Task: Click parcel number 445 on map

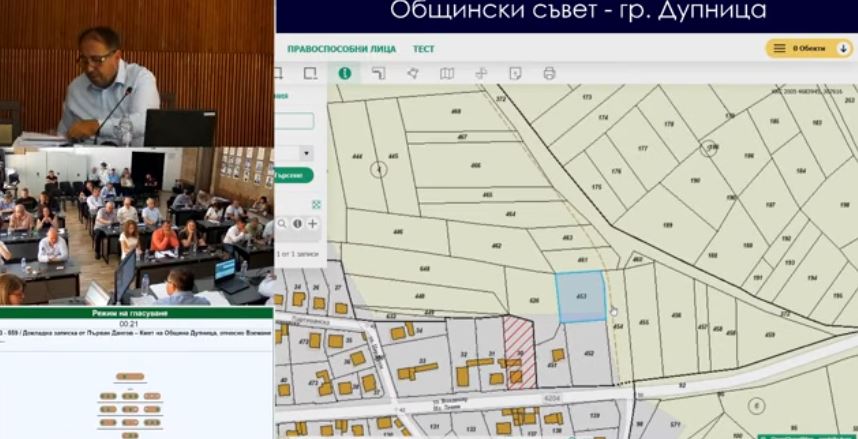Action: pos(393,157)
